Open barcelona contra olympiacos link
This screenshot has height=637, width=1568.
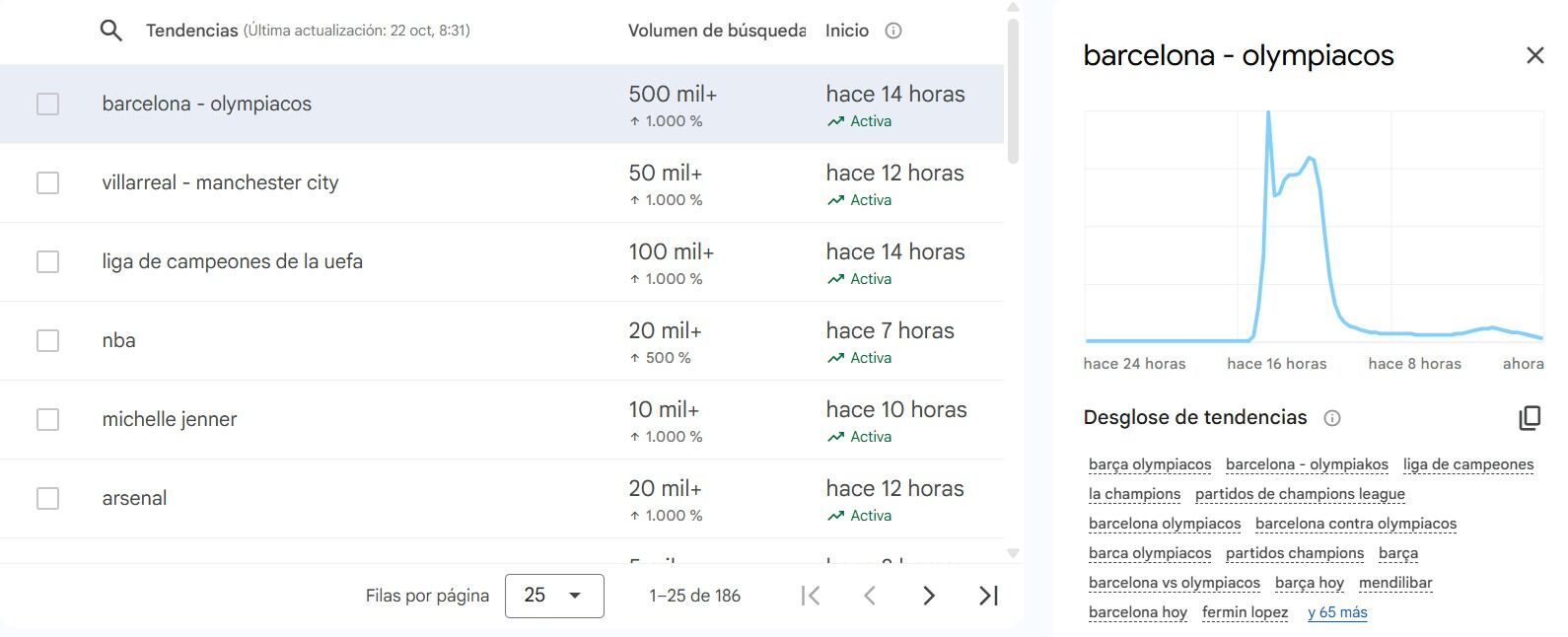(x=1356, y=524)
